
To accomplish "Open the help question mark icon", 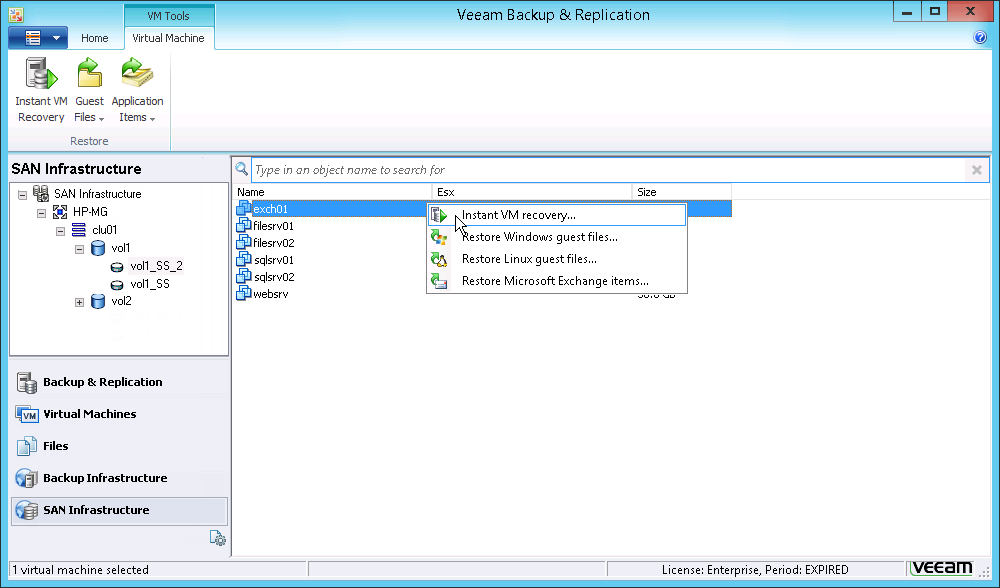I will (980, 38).
